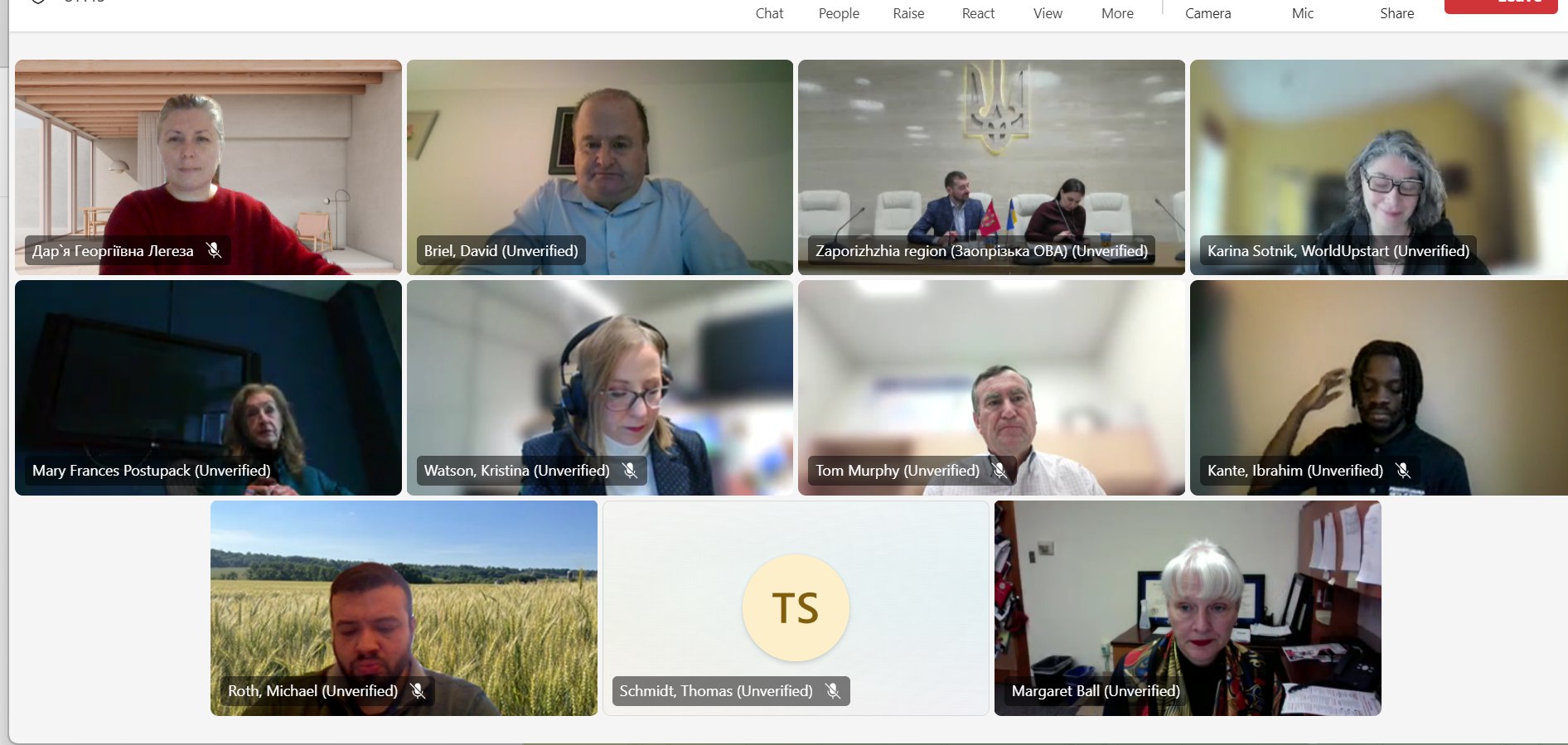The image size is (1568, 745).
Task: Click the label "Mary Frances Postupack (Unverified)"
Action: tap(151, 471)
